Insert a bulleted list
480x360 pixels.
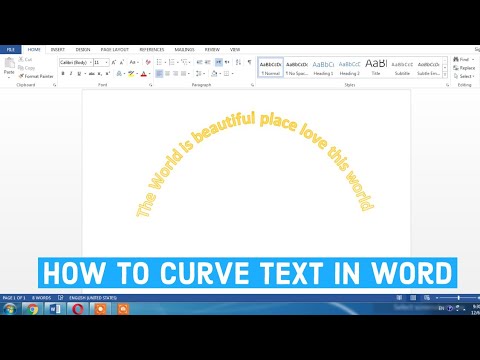point(159,62)
